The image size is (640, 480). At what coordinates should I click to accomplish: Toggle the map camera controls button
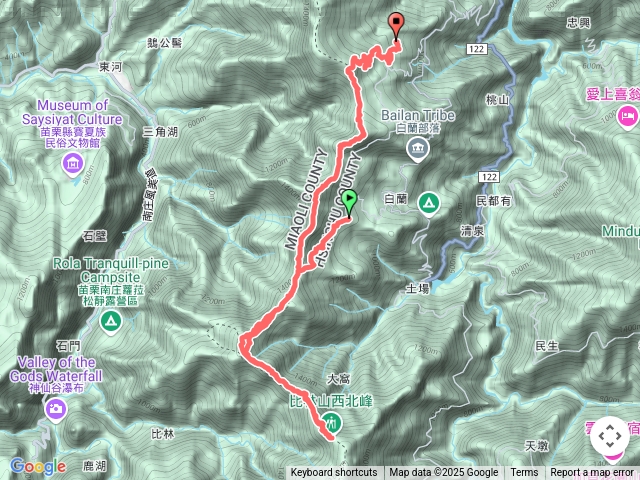coord(610,436)
